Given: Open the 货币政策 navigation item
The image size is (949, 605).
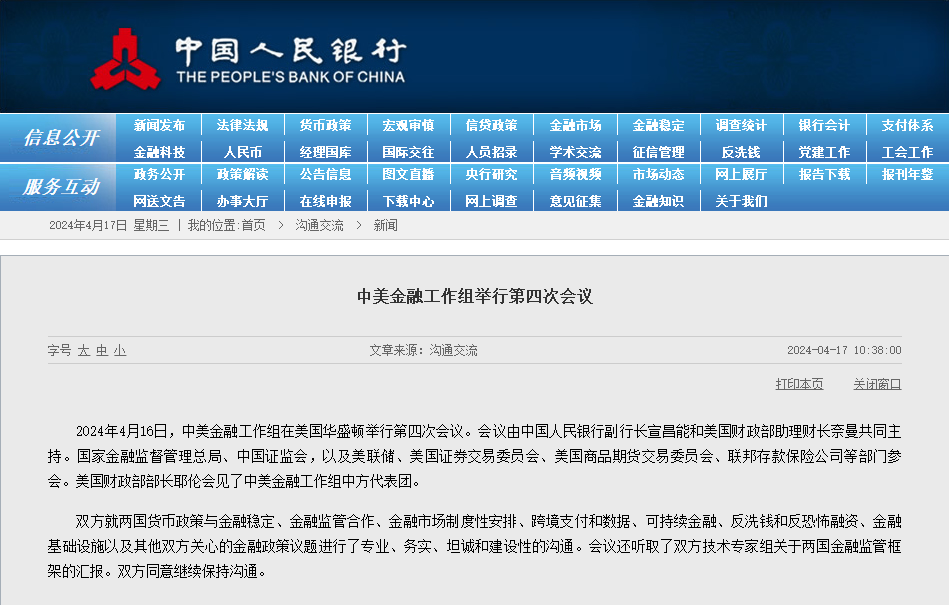Looking at the screenshot, I should [x=325, y=125].
